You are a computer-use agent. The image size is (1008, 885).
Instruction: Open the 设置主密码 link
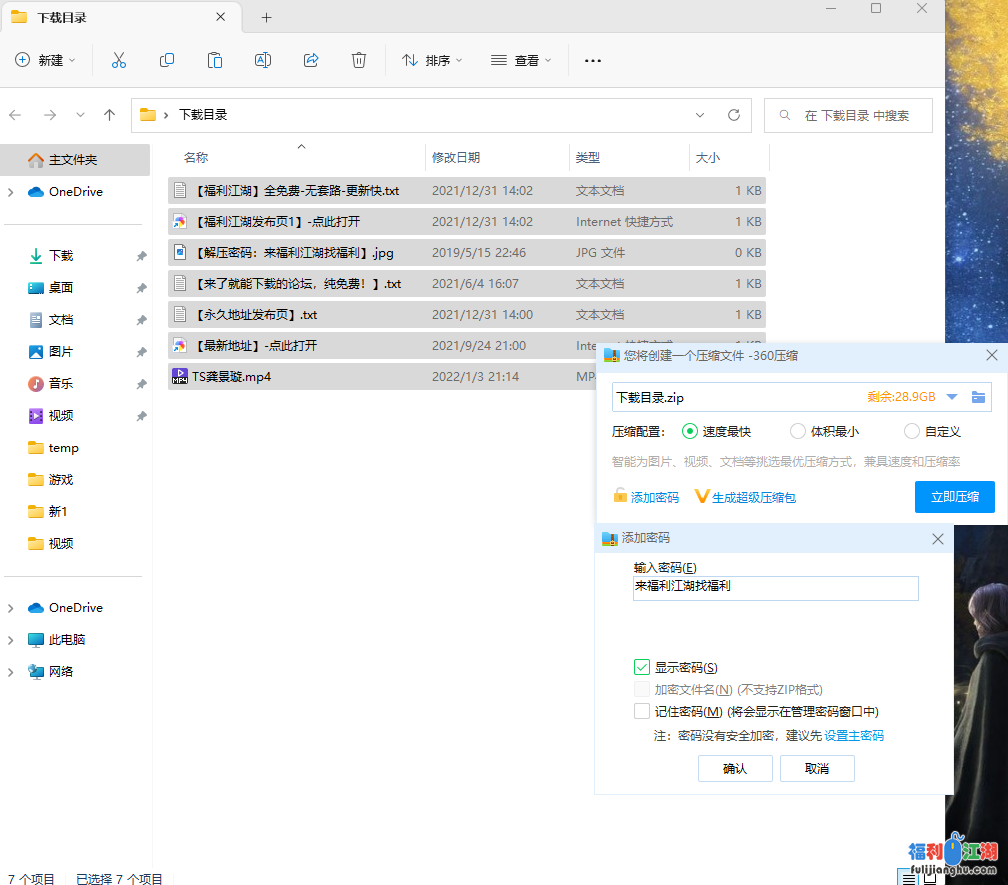pyautogui.click(x=853, y=736)
